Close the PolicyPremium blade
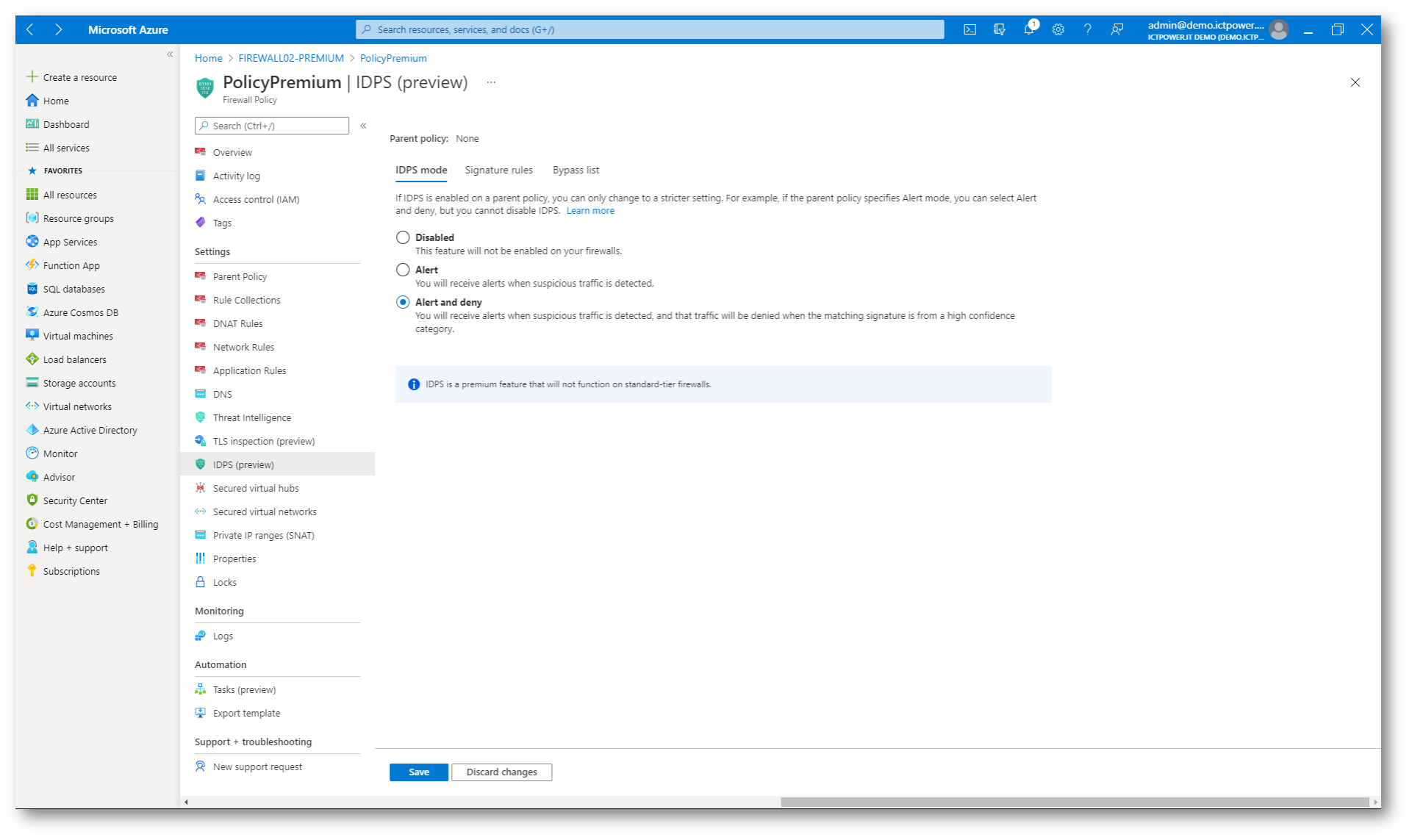The height and width of the screenshot is (840, 1412). (1355, 82)
